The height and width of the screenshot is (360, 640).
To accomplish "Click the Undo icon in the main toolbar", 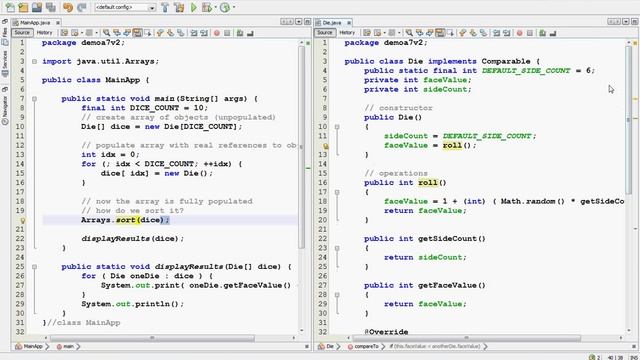I will click(68, 7).
